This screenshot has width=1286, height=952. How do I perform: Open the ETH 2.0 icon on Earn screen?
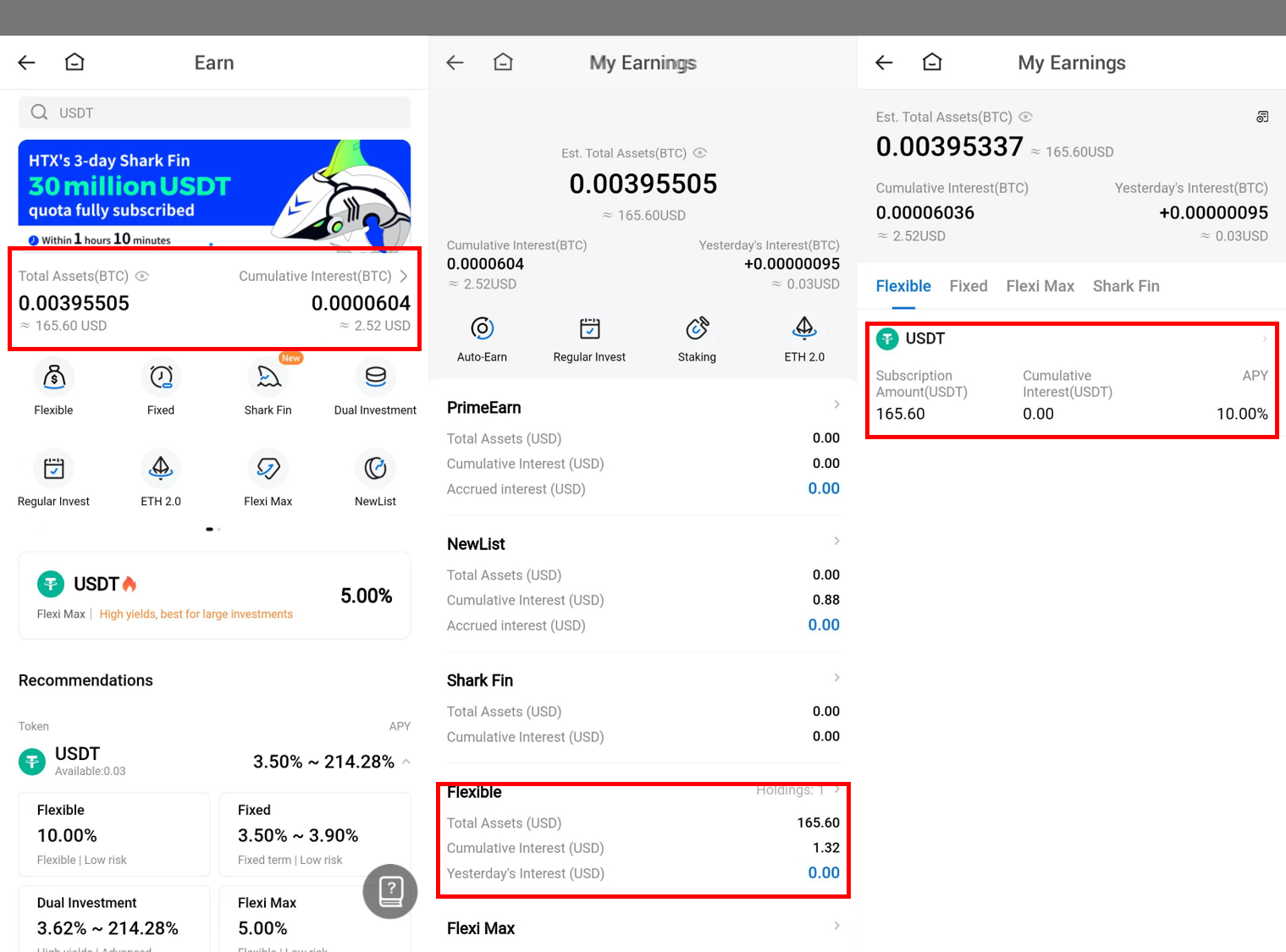(x=161, y=469)
